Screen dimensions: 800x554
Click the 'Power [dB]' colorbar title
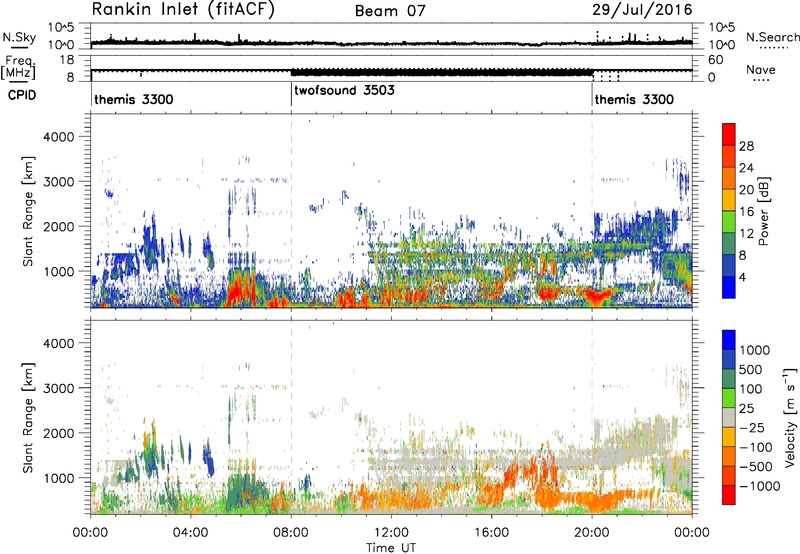click(x=763, y=211)
